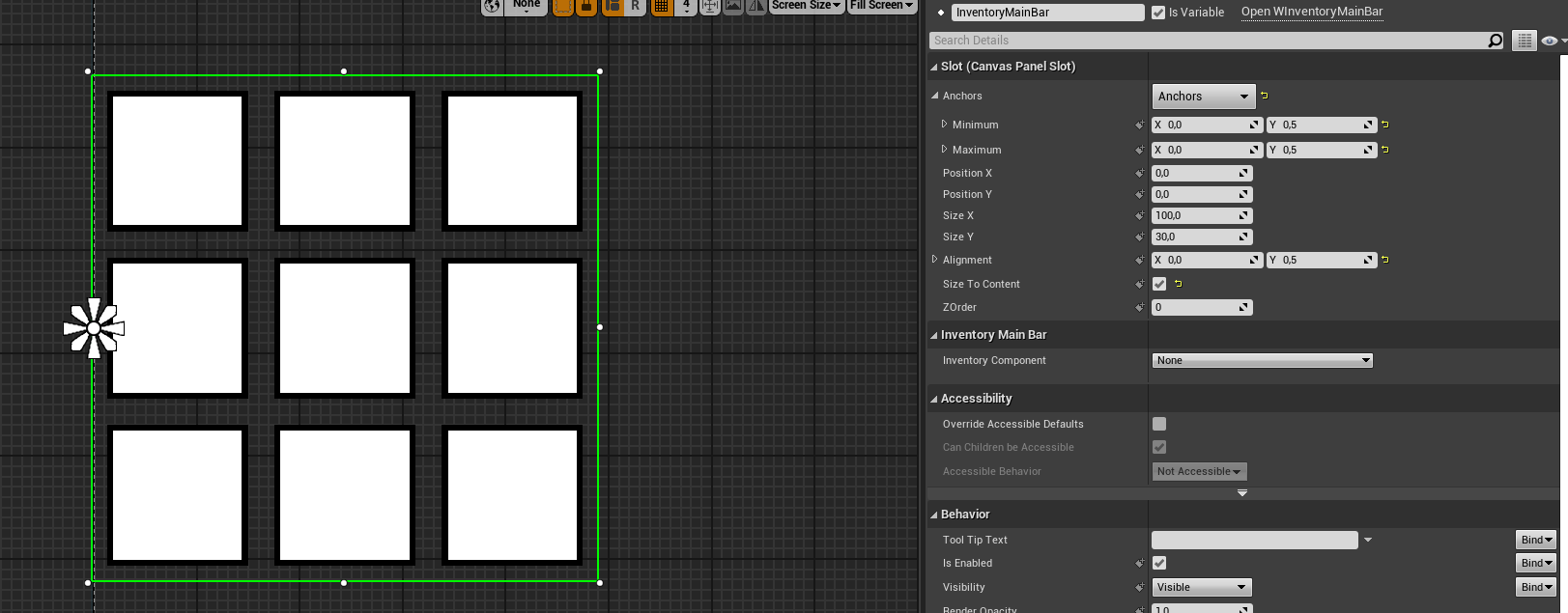Toggle the grid snapping icon
Image resolution: width=1568 pixels, height=613 pixels.
pos(661,6)
